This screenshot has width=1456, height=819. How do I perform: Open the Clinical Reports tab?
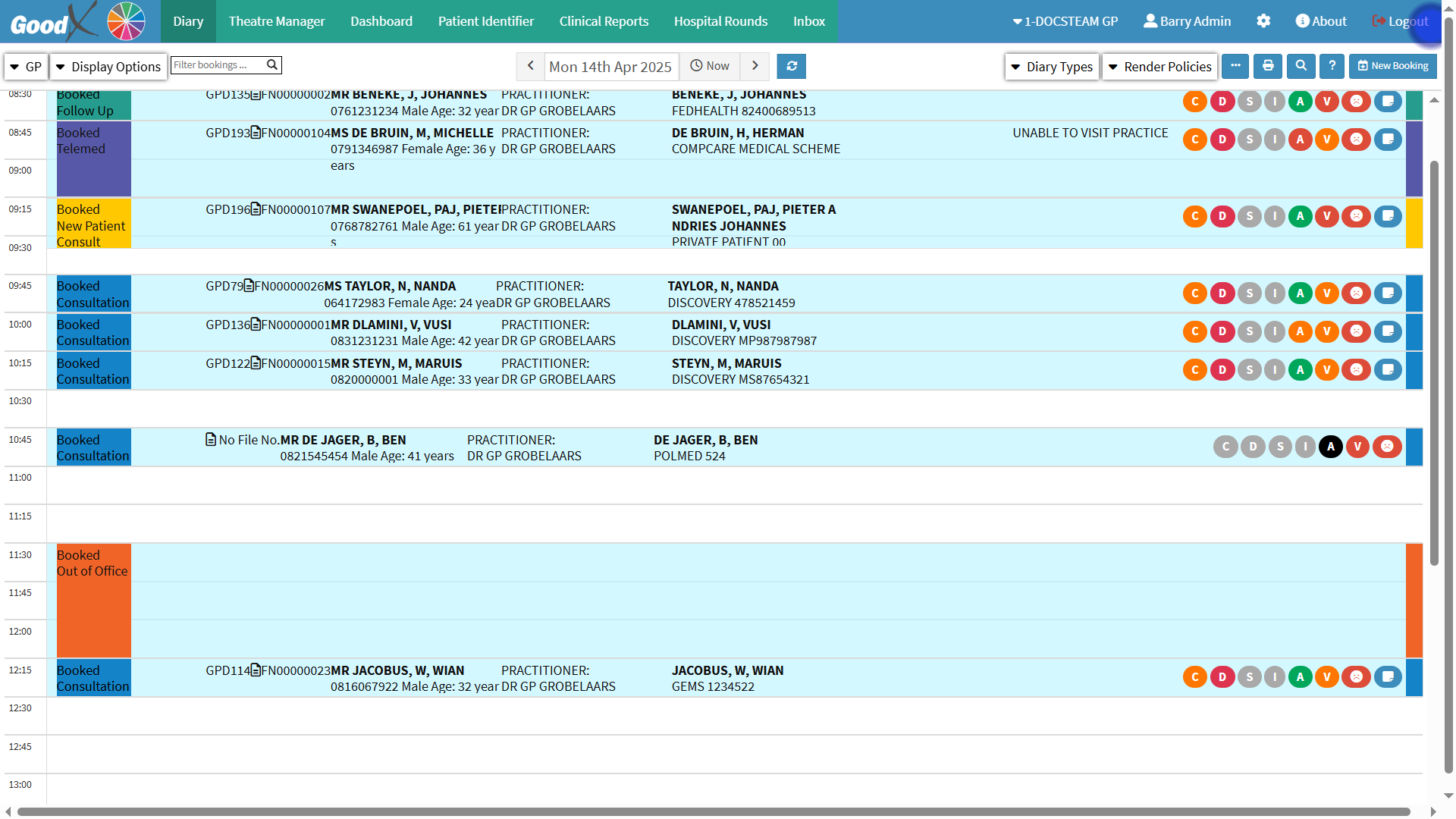point(604,21)
